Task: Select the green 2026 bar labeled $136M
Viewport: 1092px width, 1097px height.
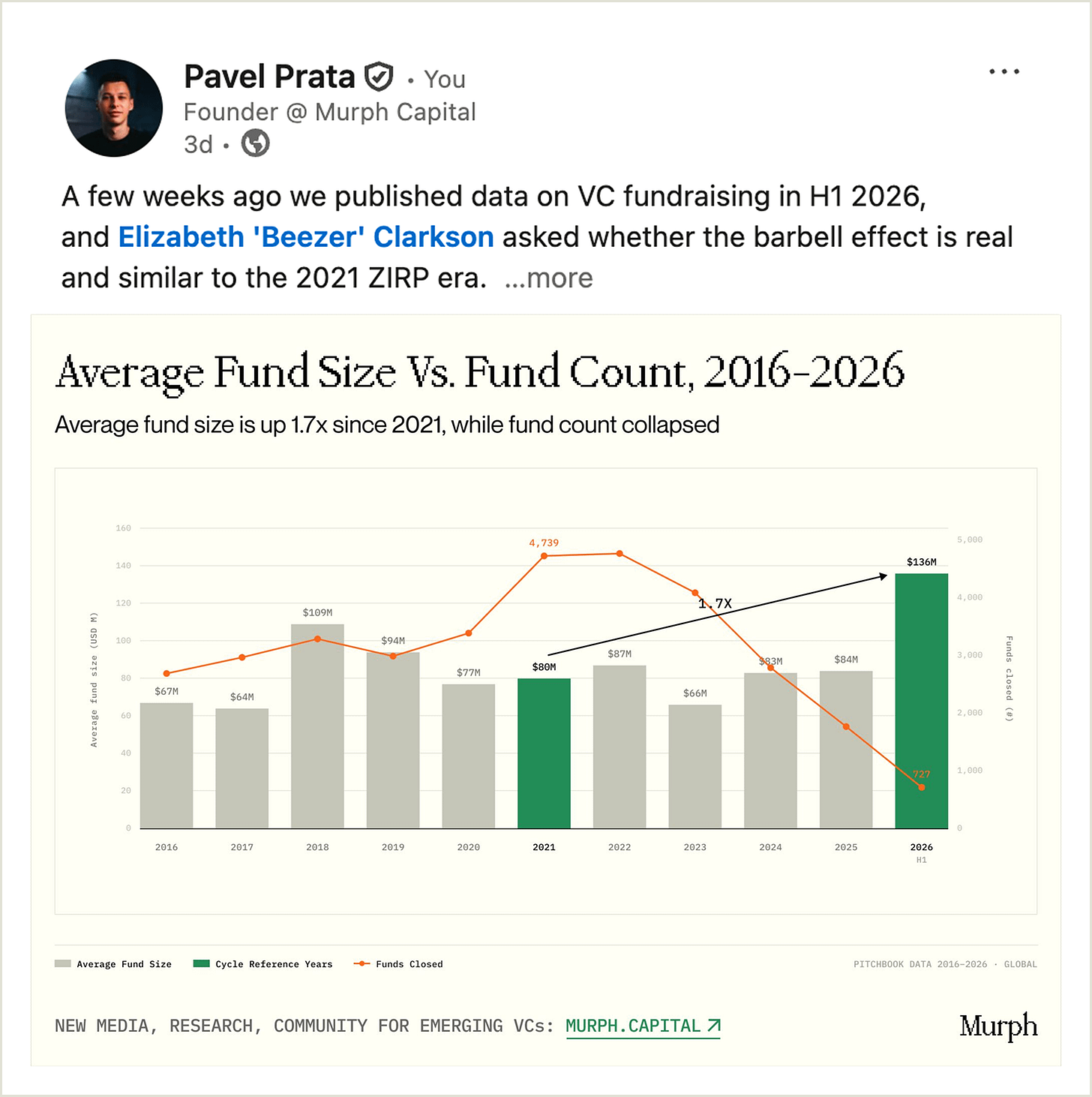Action: click(x=921, y=701)
